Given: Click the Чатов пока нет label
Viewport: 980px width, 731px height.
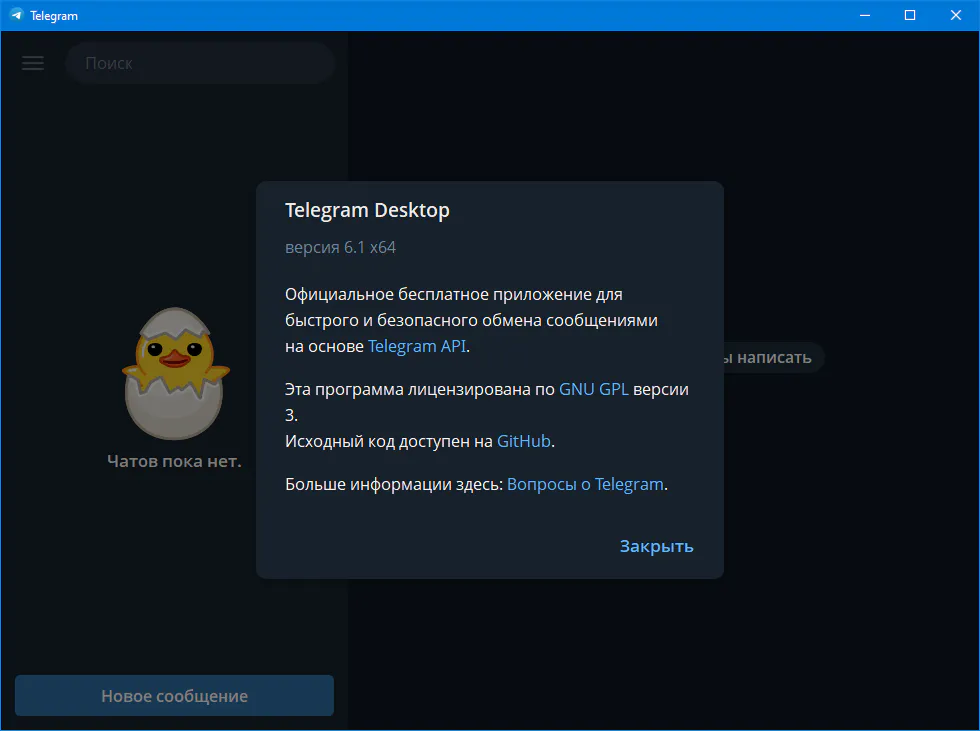Looking at the screenshot, I should point(174,461).
